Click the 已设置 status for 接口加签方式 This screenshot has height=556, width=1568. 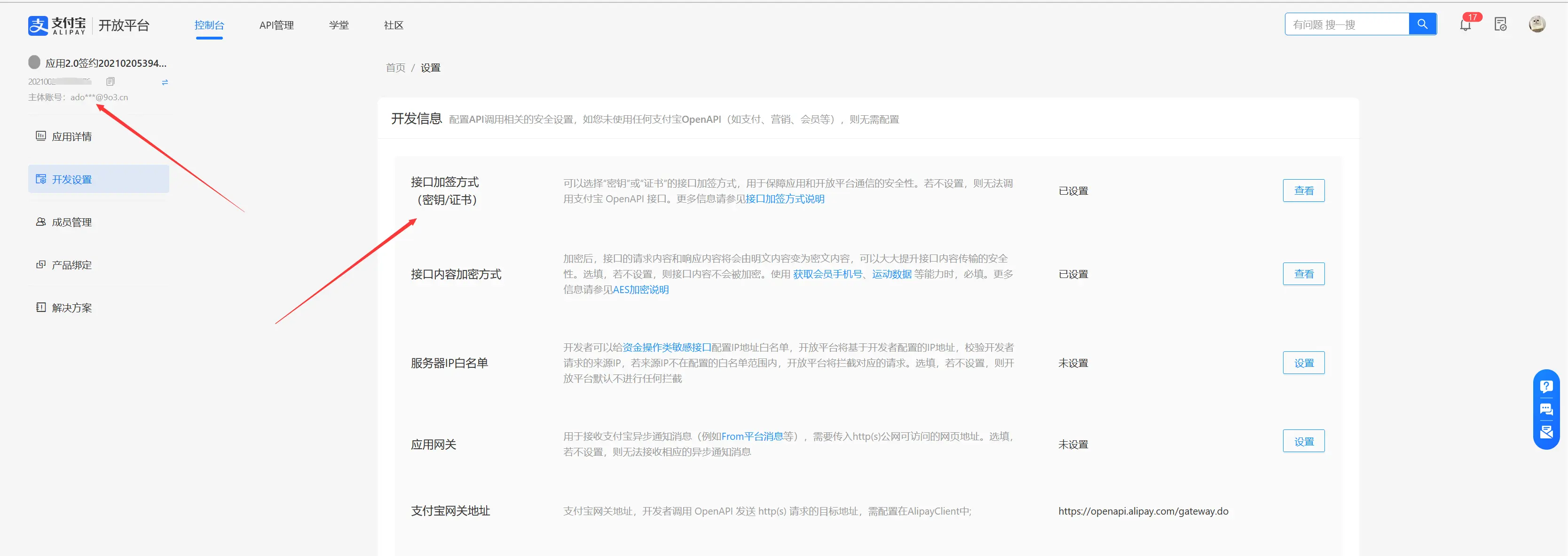click(x=1073, y=191)
